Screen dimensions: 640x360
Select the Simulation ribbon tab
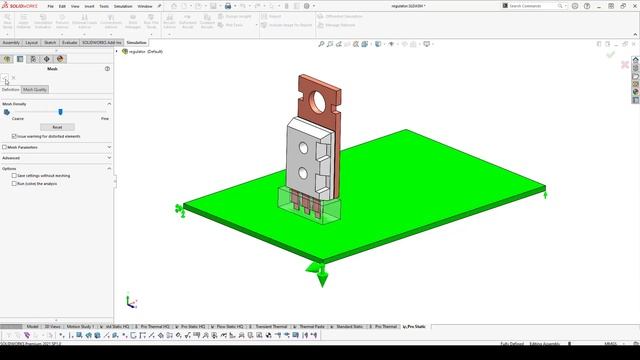click(x=136, y=42)
